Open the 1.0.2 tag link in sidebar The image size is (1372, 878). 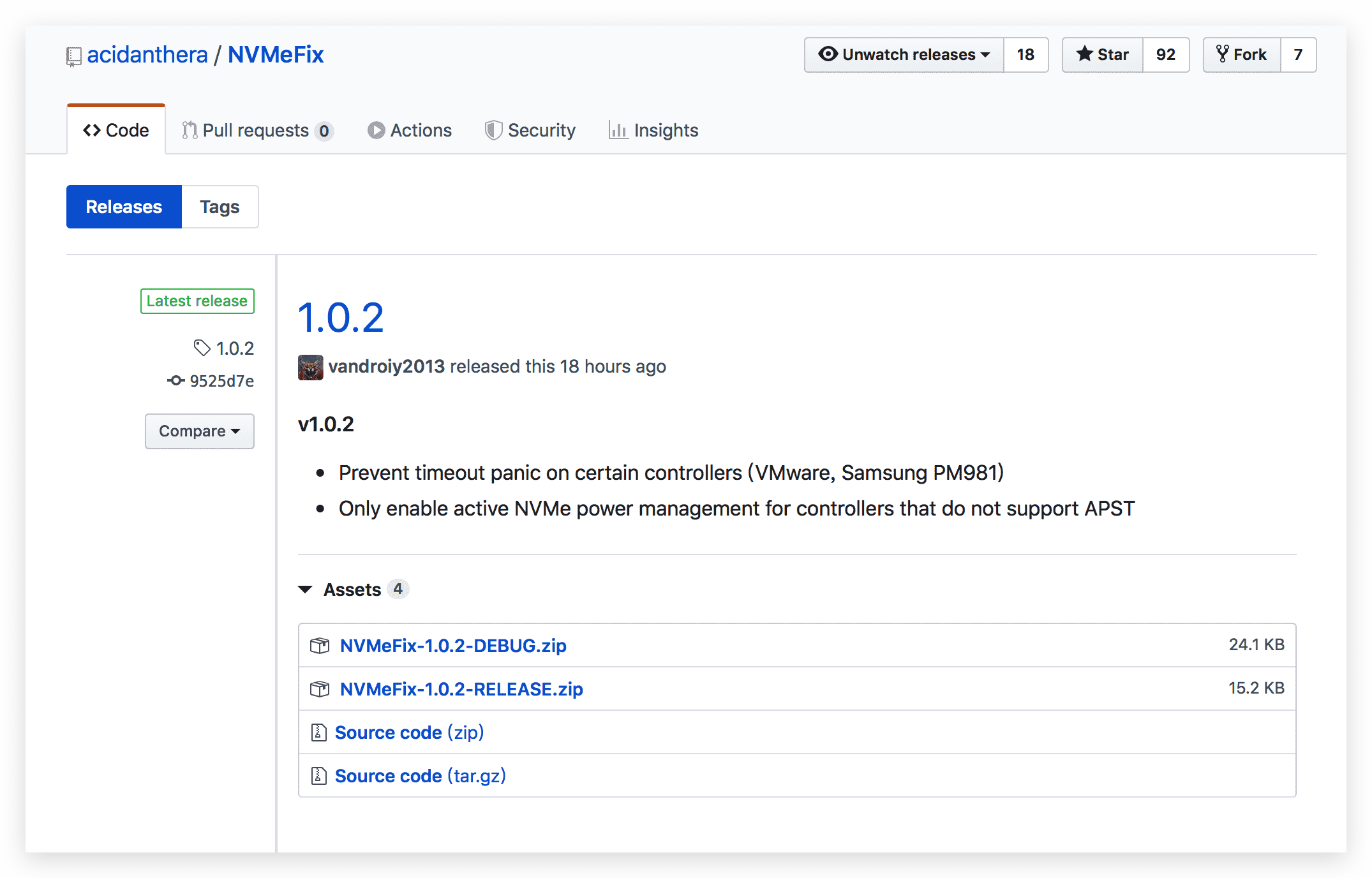pos(235,348)
